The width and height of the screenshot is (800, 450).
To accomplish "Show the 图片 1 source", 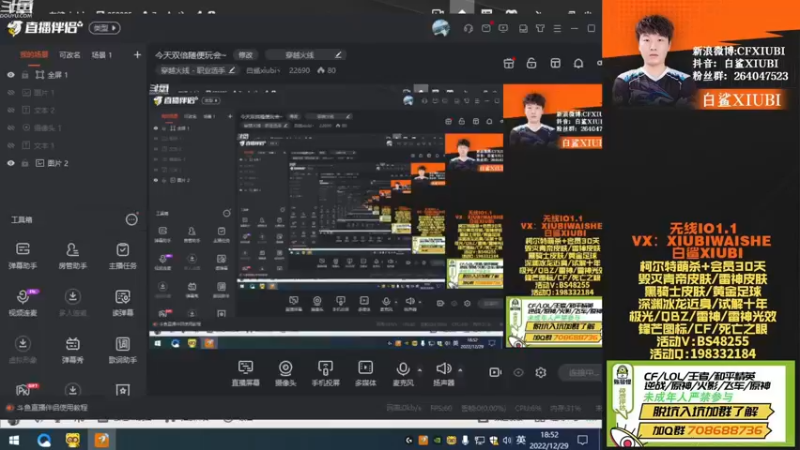I will click(x=11, y=92).
